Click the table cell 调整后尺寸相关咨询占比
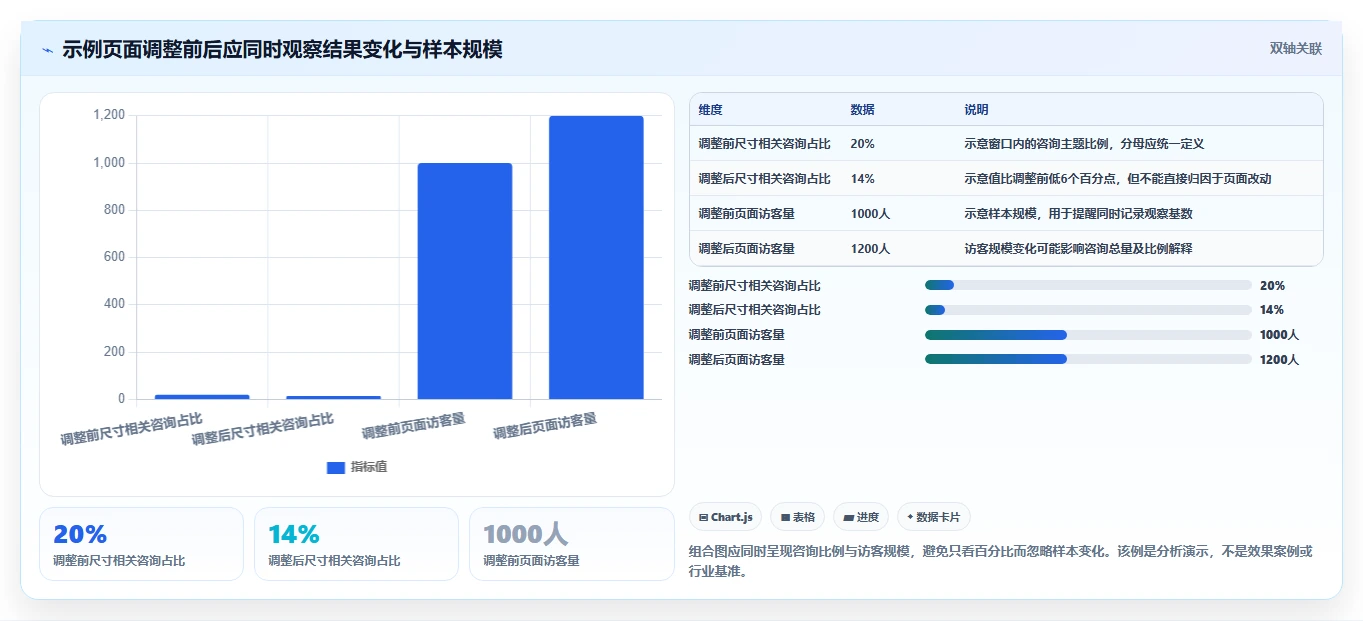Viewport: 1363px width, 621px height. point(764,179)
